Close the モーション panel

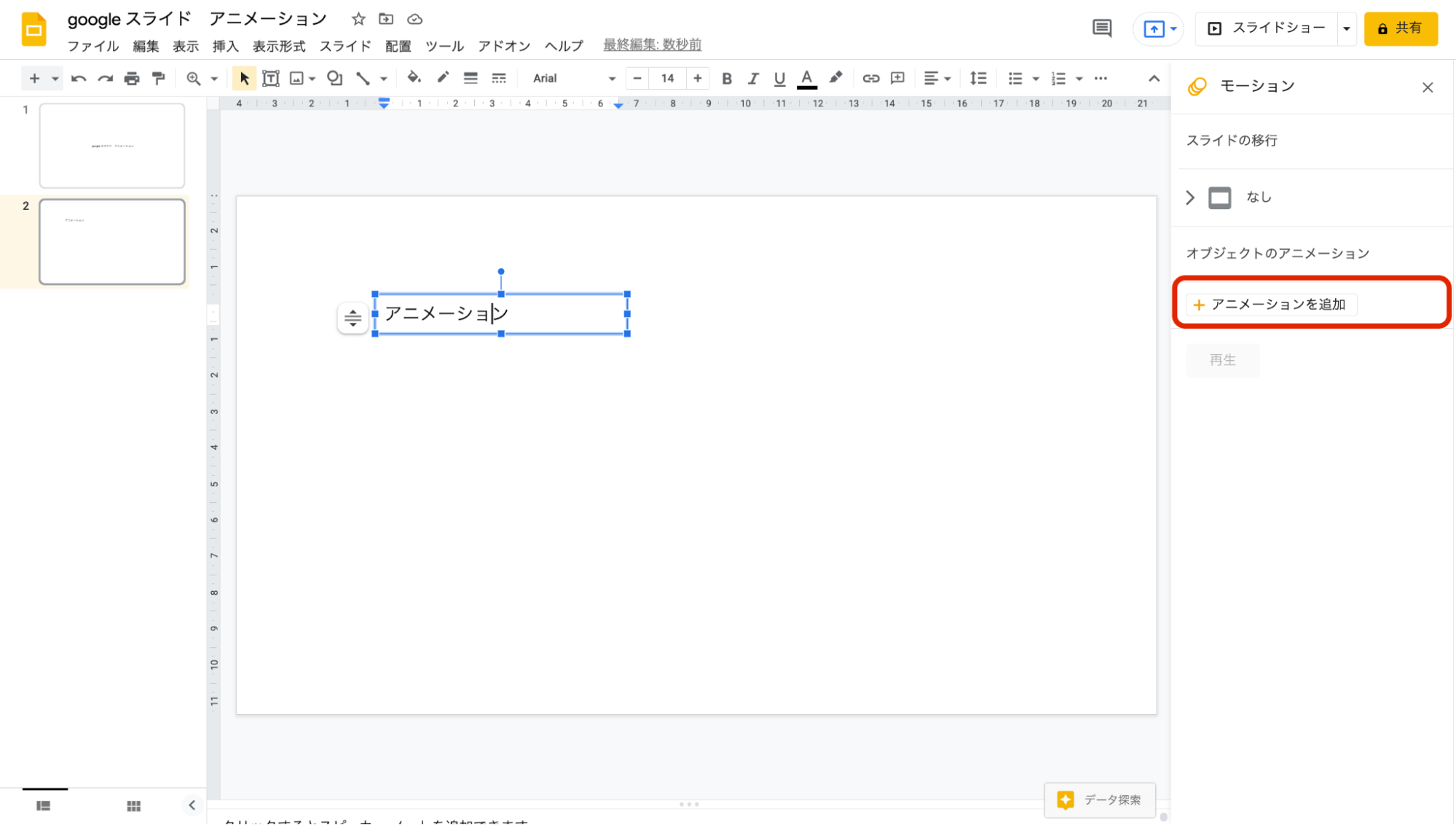1428,87
